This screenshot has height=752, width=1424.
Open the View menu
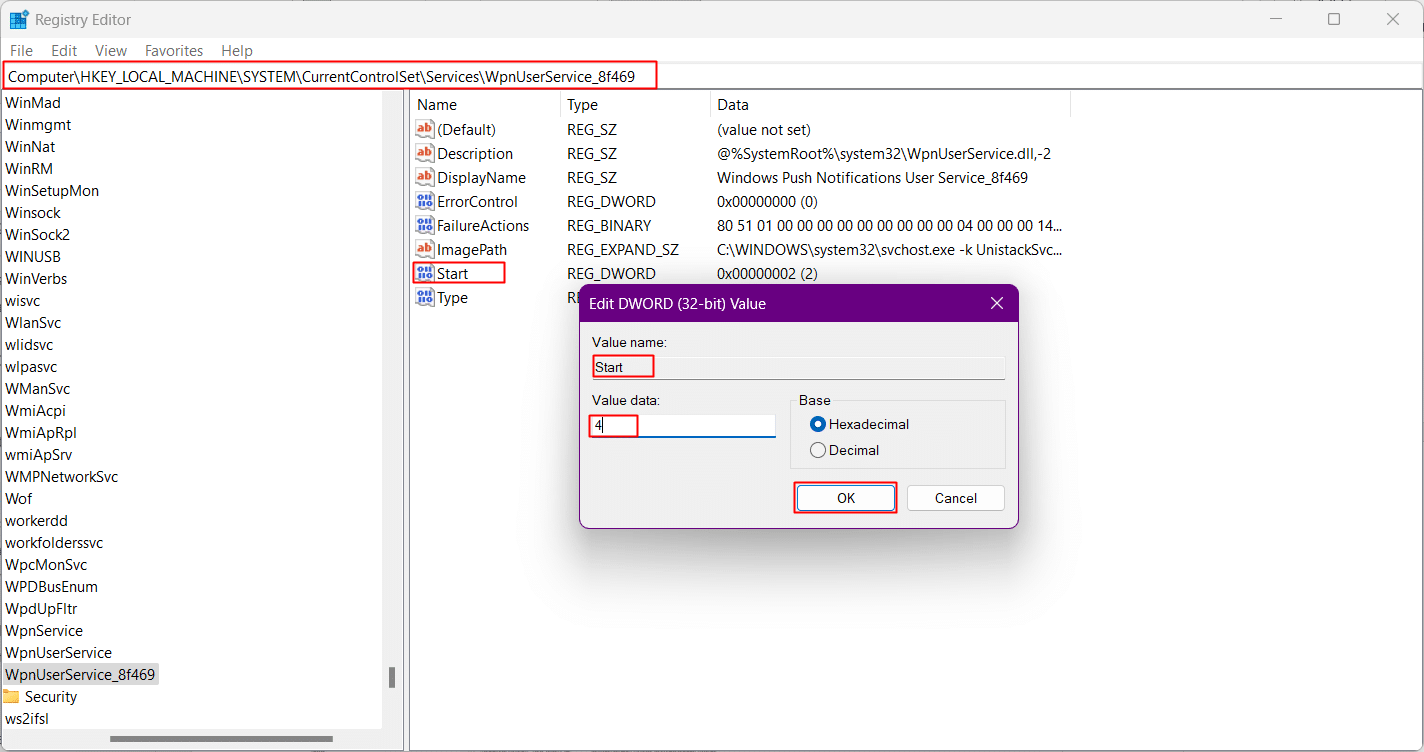click(111, 50)
